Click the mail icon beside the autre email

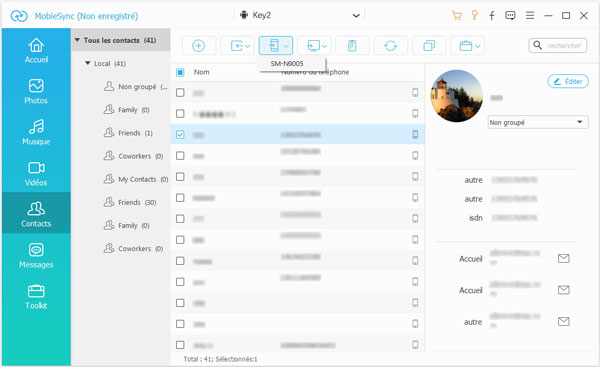pyautogui.click(x=564, y=321)
